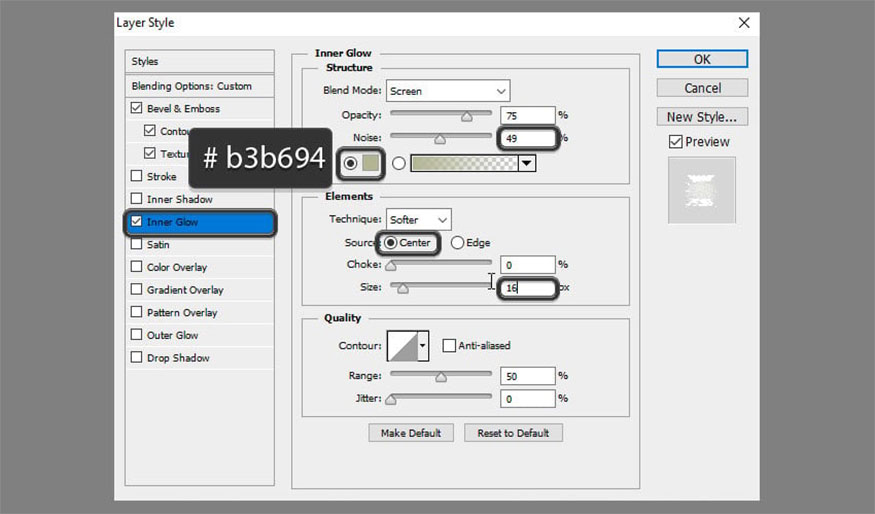875x514 pixels.
Task: Toggle the Preview checkbox
Action: (675, 142)
